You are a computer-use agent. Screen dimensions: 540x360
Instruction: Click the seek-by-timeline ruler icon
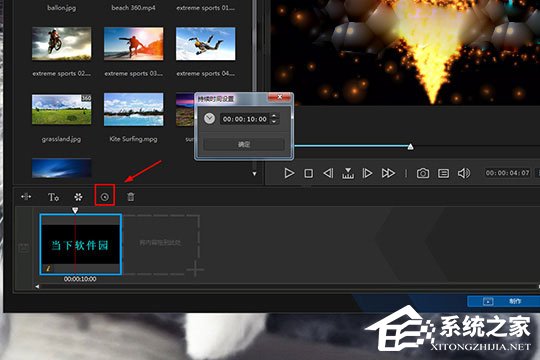point(348,173)
